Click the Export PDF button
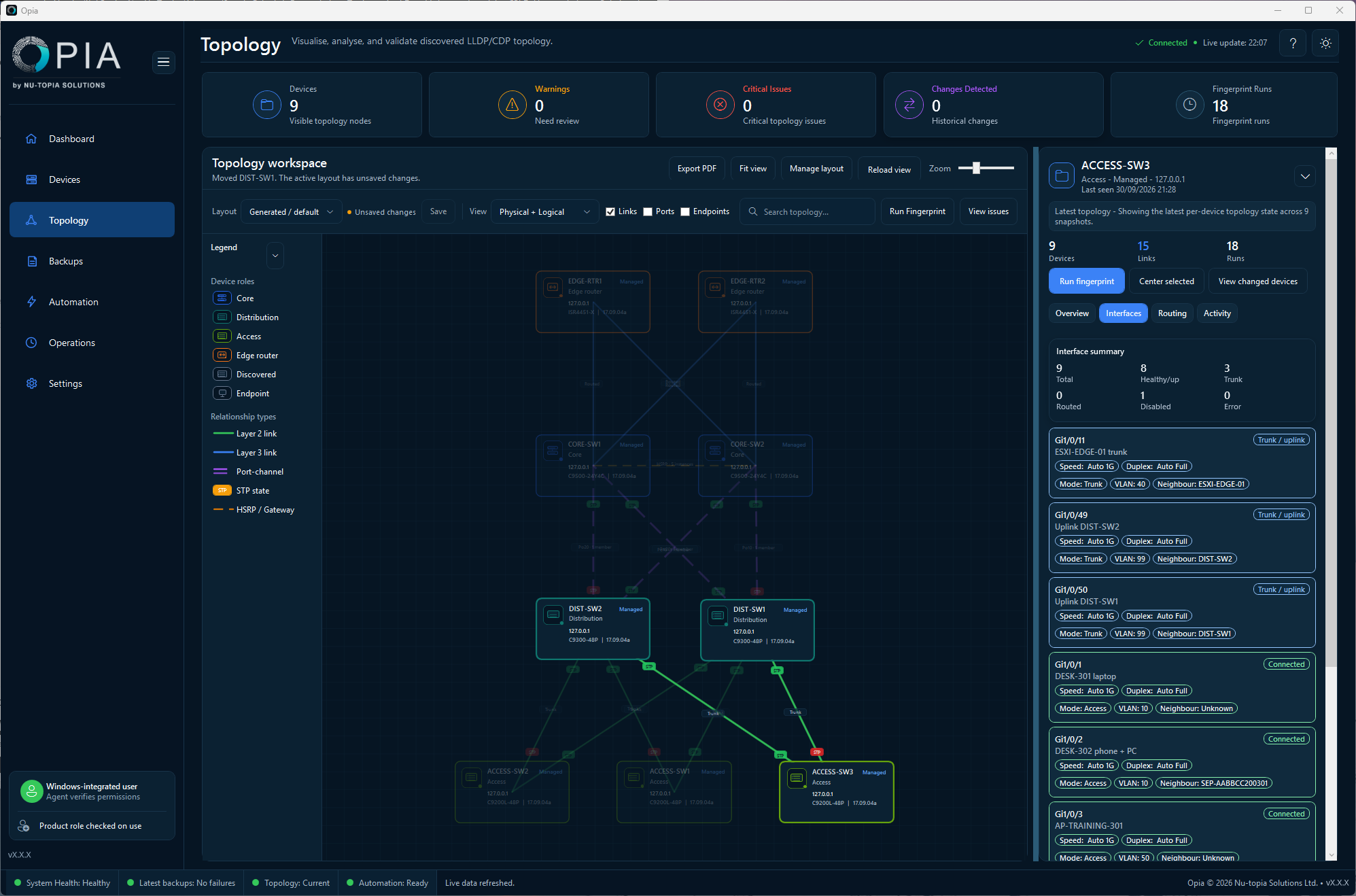Image resolution: width=1356 pixels, height=896 pixels. (x=697, y=169)
